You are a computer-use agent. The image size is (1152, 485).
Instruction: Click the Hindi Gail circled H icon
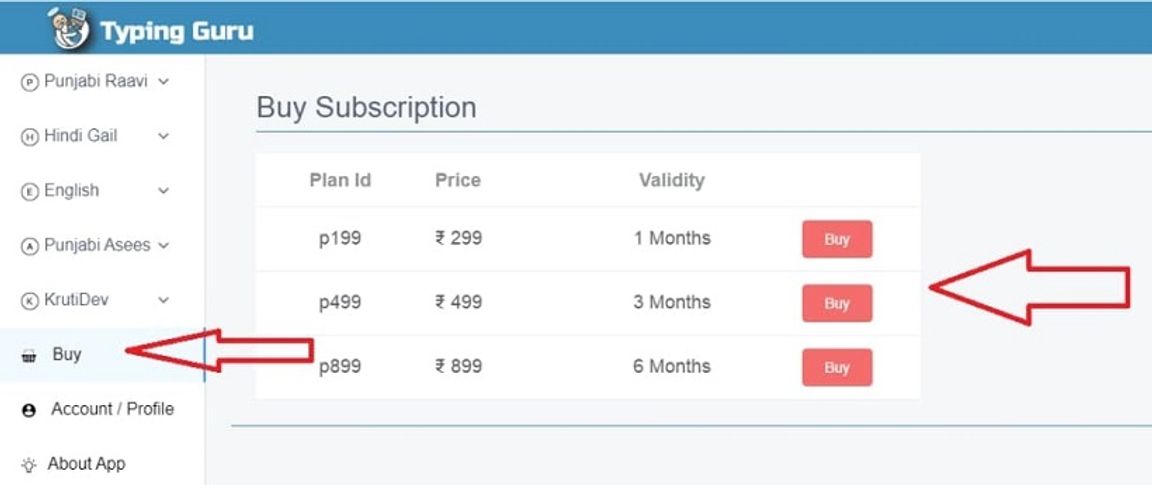tap(29, 137)
